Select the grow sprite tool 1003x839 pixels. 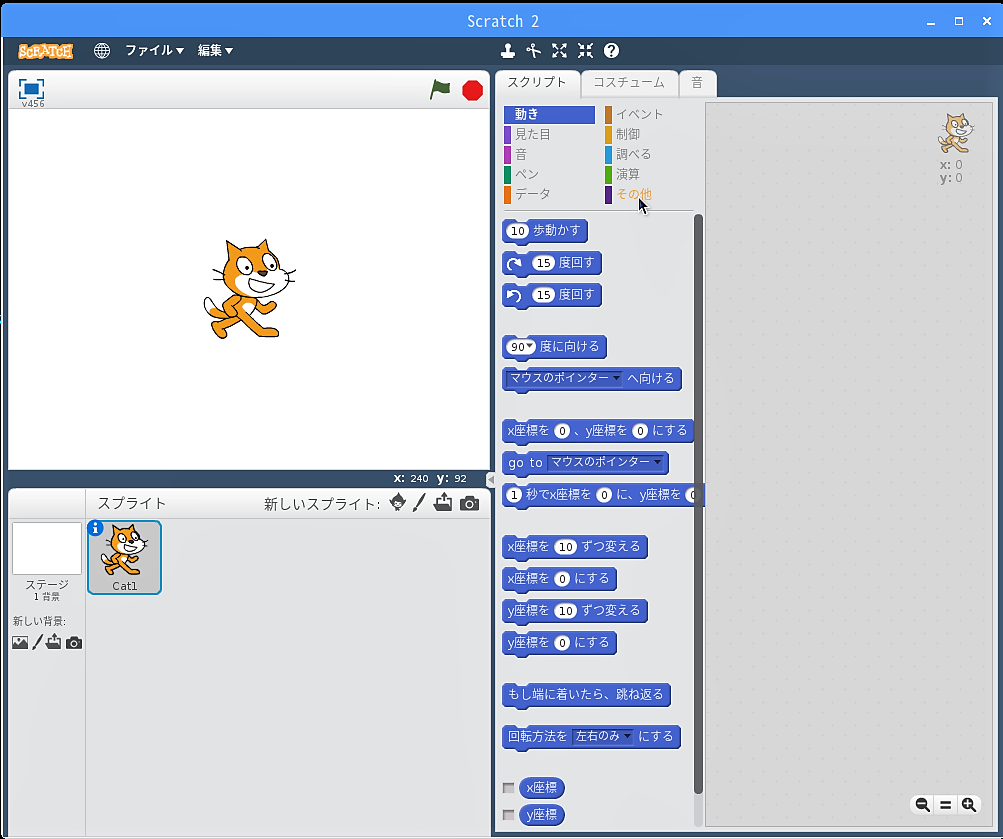[x=560, y=51]
